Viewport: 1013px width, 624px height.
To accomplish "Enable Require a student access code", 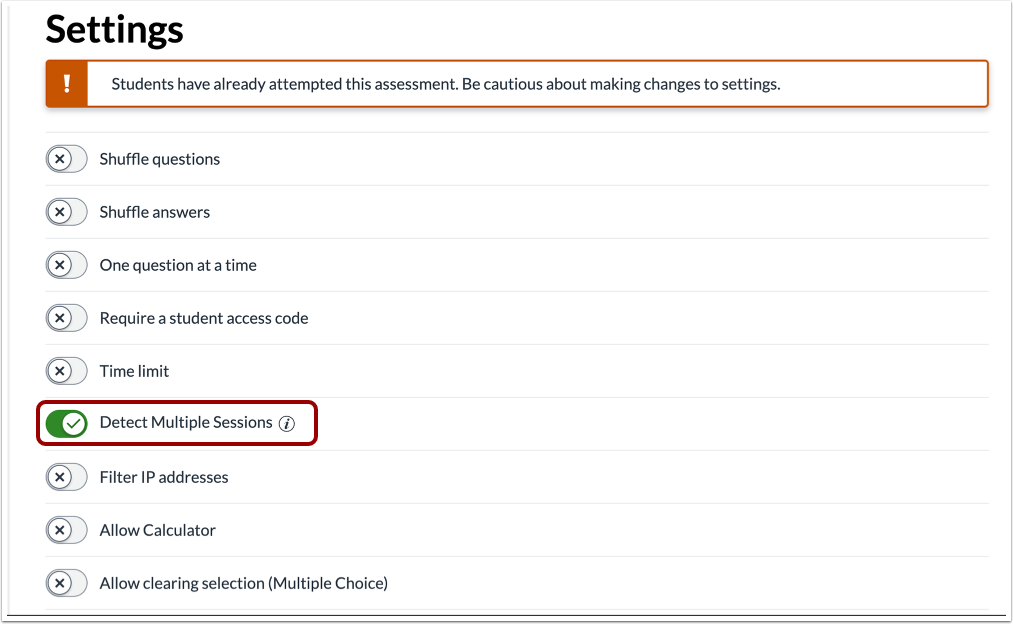I will (x=66, y=317).
